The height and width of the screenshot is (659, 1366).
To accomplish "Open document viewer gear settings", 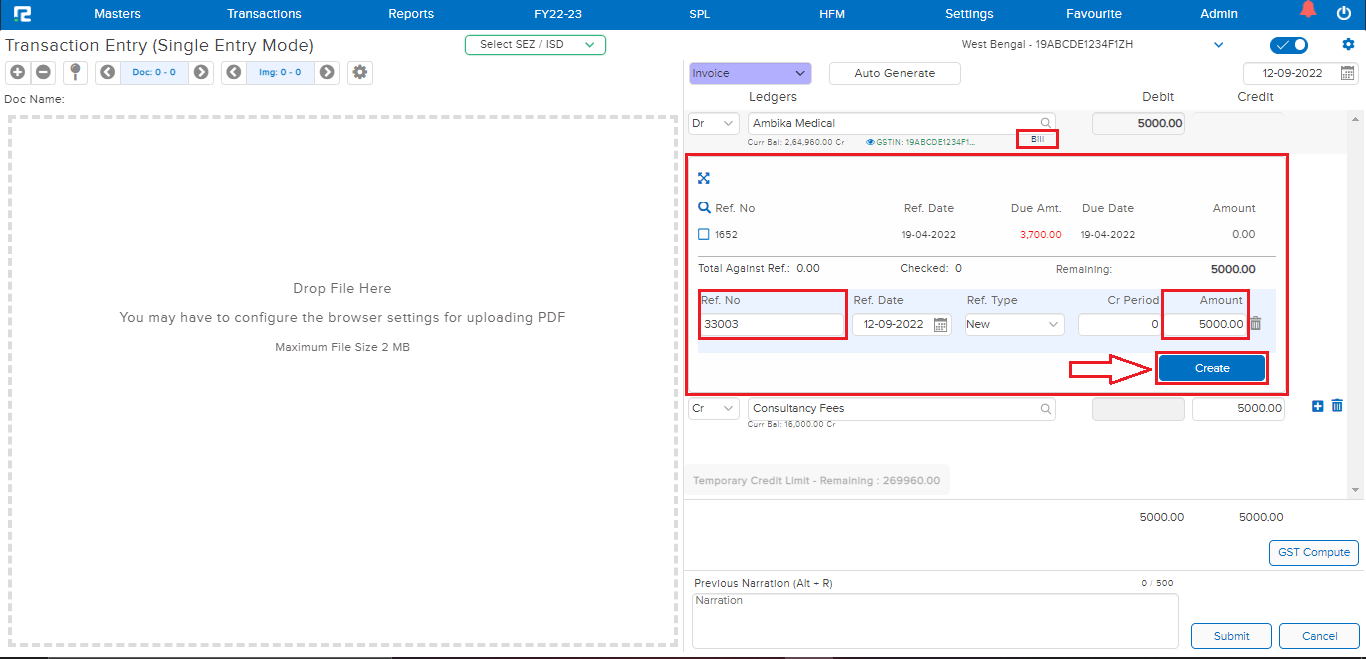I will pyautogui.click(x=359, y=72).
